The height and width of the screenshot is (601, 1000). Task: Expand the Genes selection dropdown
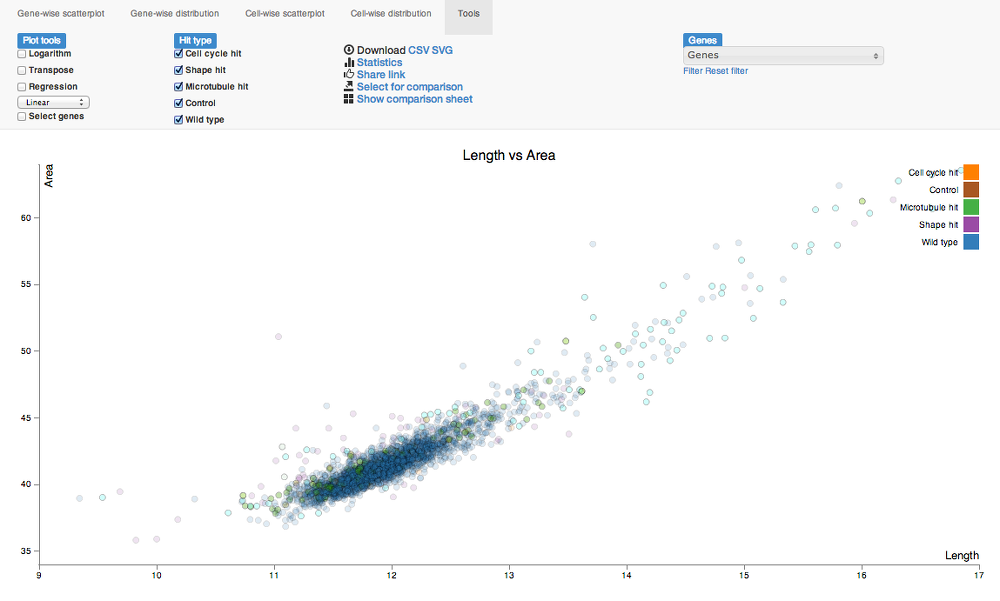tap(783, 56)
